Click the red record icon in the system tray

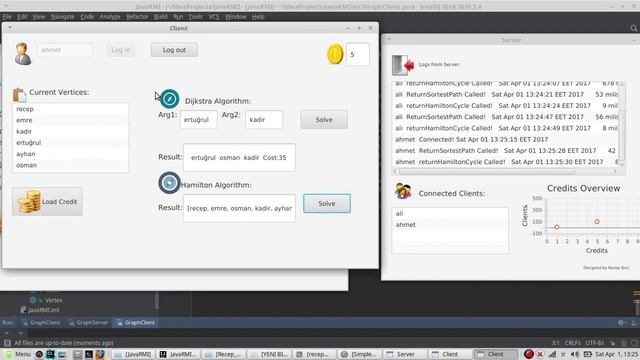[529, 354]
